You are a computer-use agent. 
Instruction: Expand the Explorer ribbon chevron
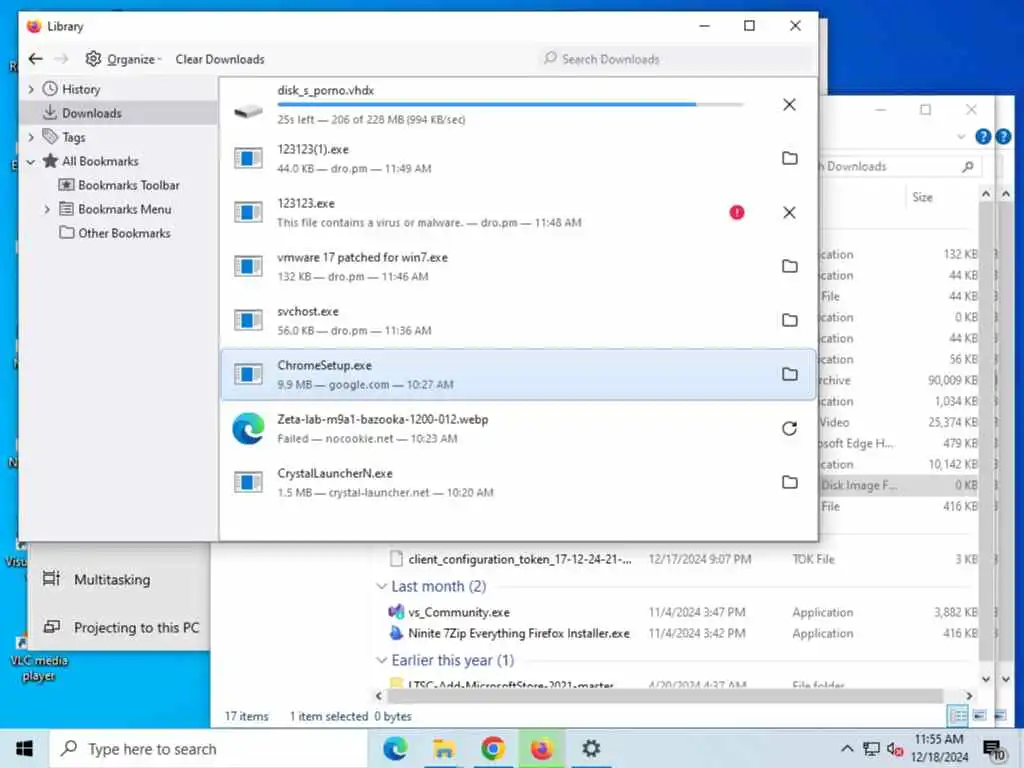tap(961, 136)
